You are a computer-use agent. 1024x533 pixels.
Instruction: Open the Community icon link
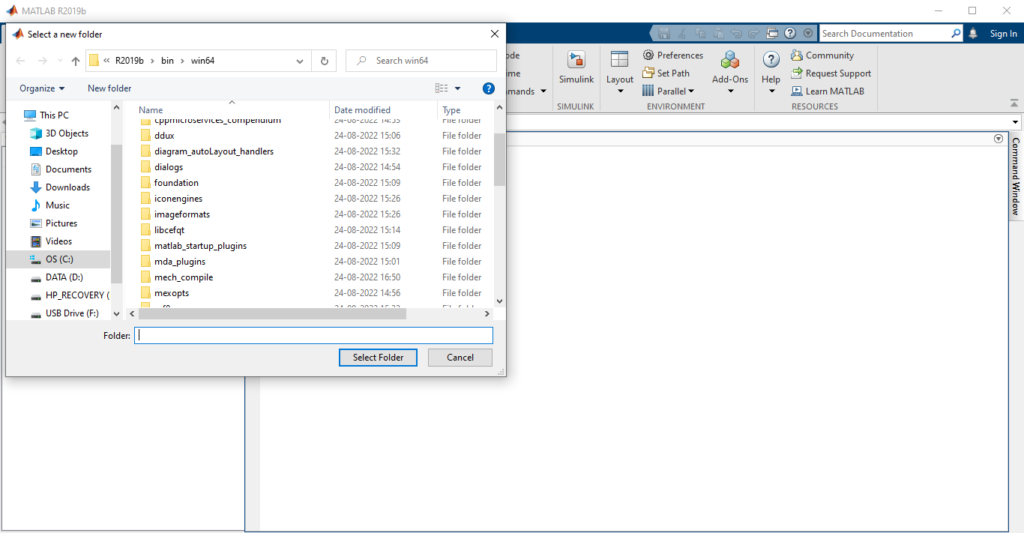tap(796, 55)
